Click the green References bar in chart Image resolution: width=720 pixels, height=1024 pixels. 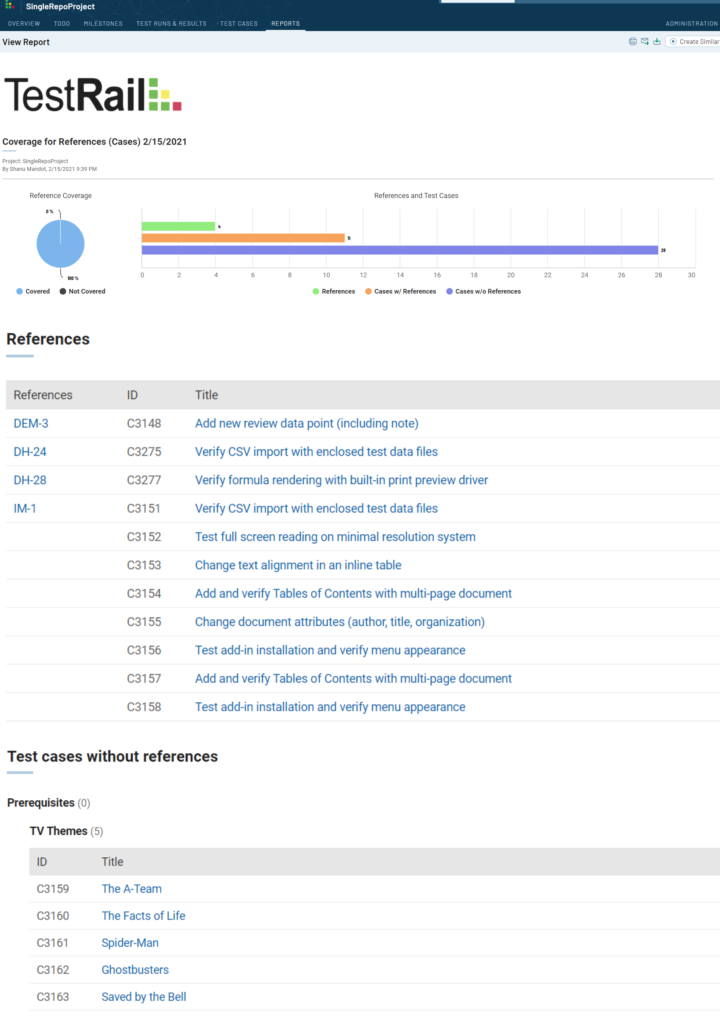click(178, 226)
